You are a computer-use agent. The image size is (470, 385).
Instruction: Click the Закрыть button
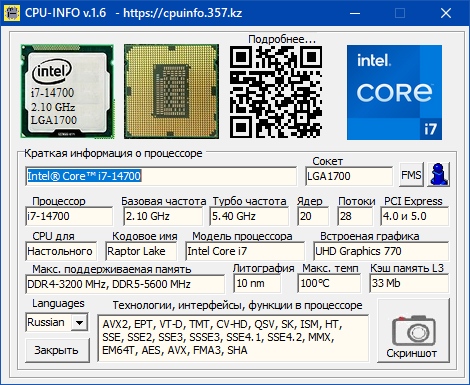point(57,350)
